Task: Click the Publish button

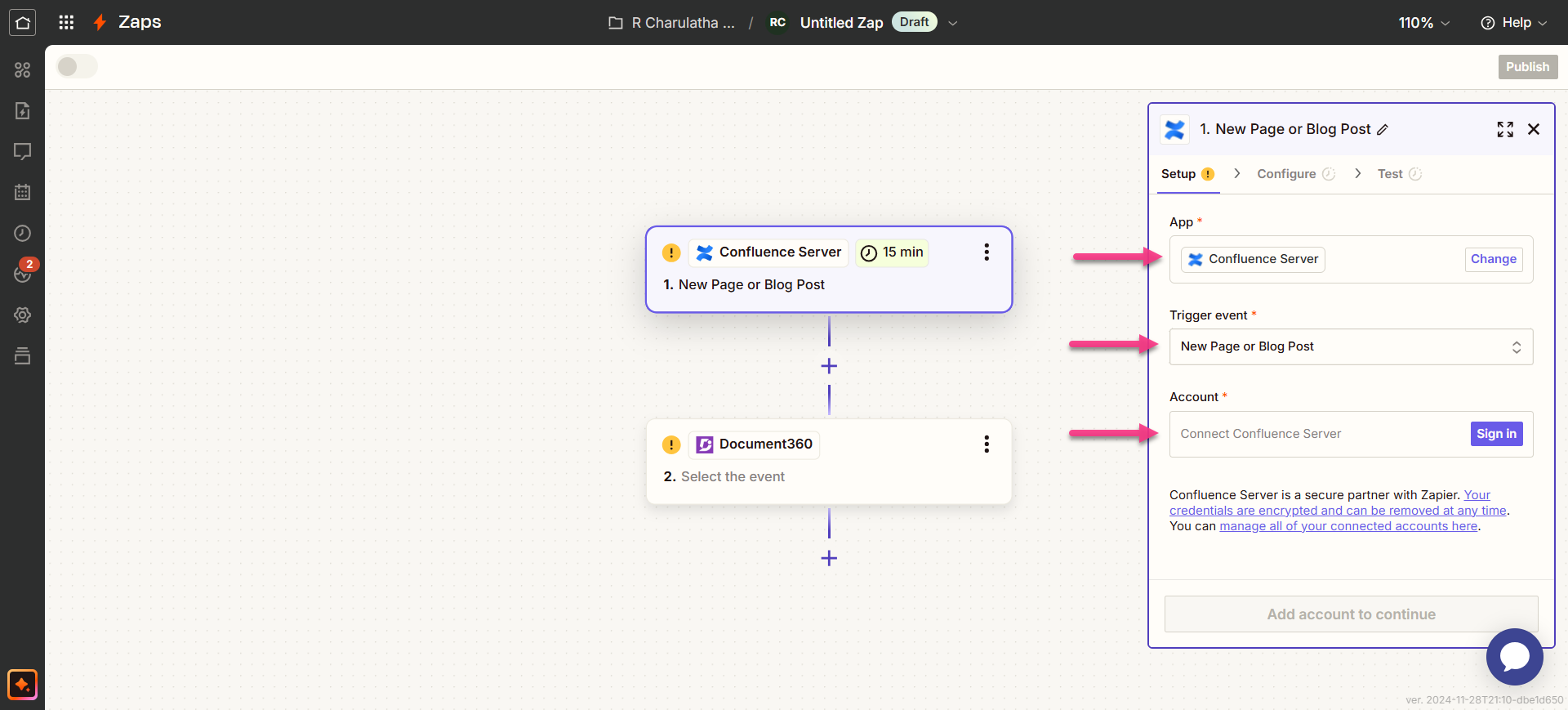Action: click(1527, 67)
